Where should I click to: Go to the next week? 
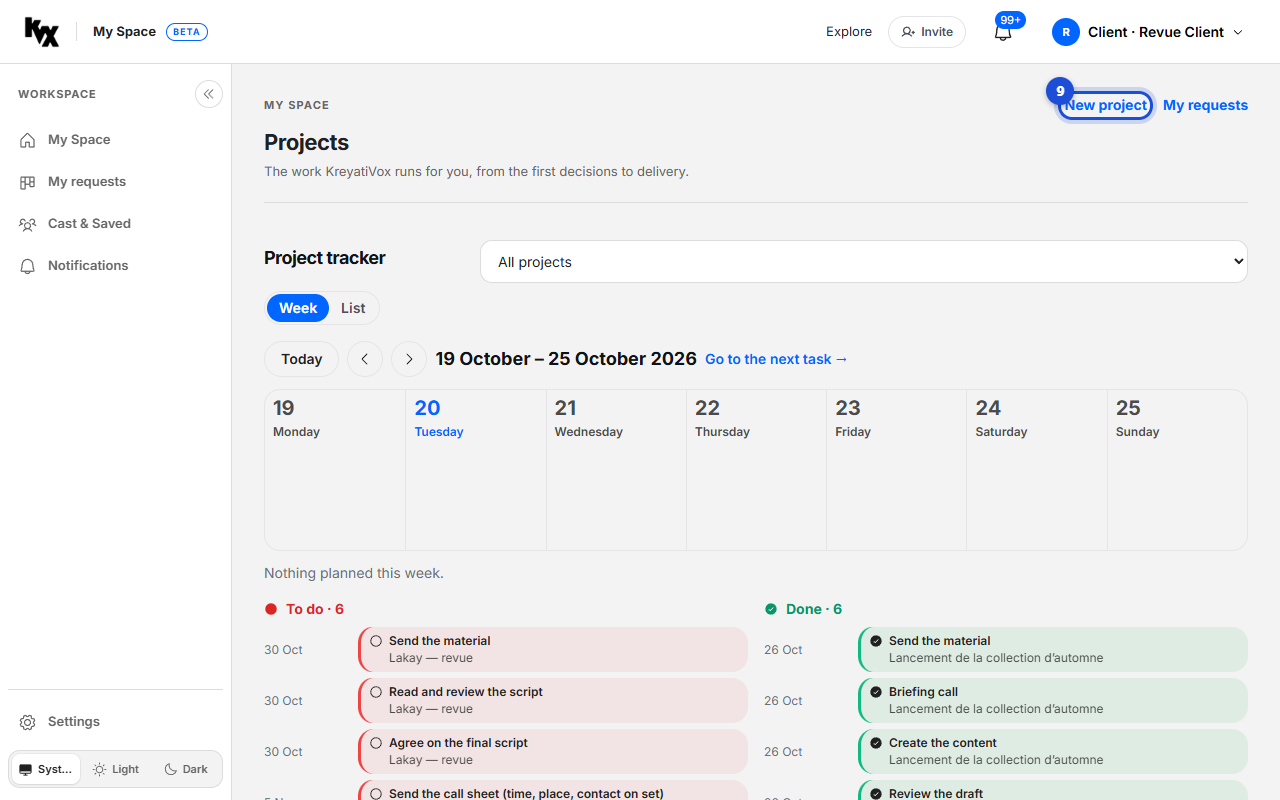[409, 359]
